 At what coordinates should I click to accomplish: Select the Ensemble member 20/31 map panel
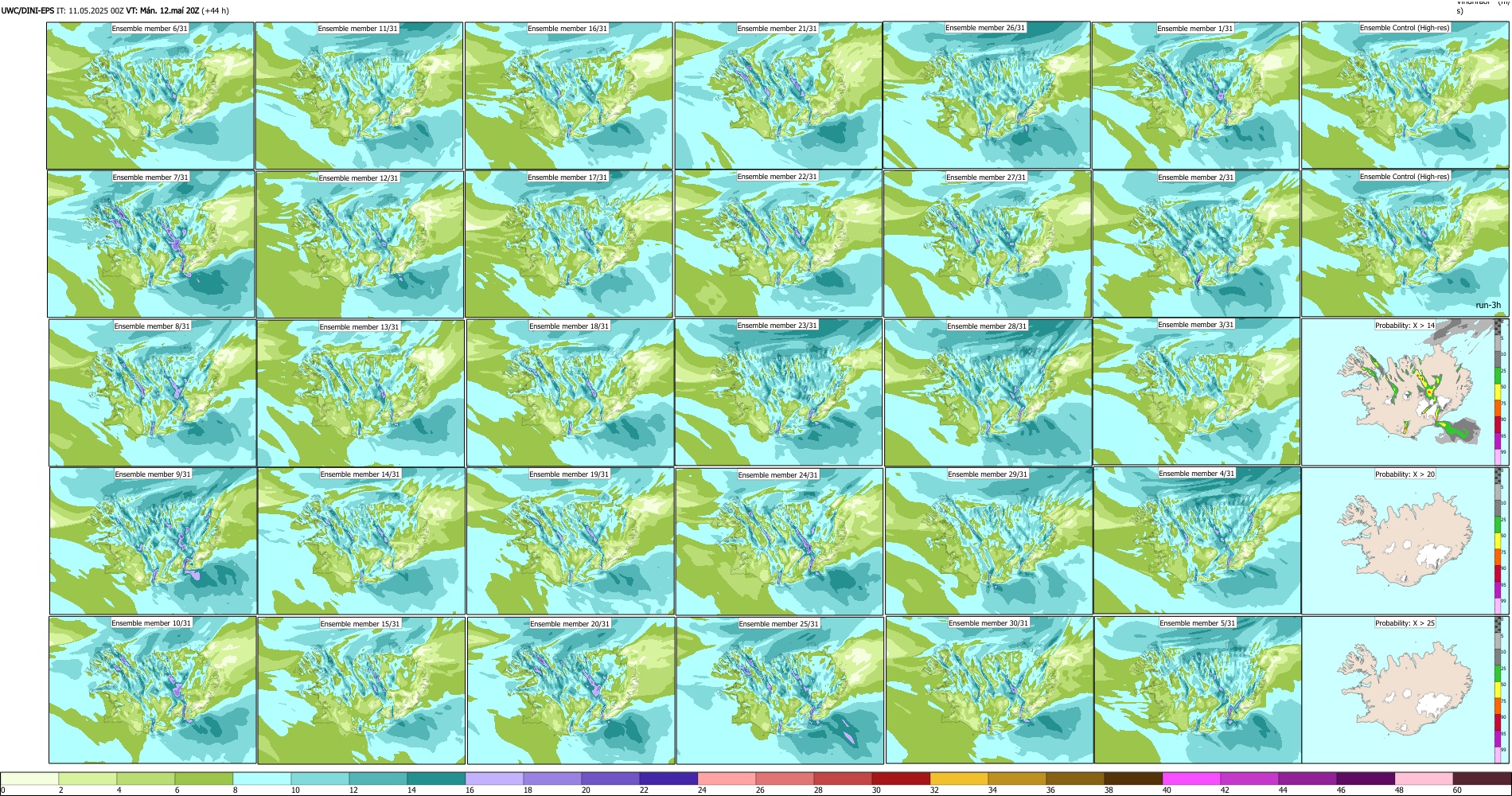tap(571, 691)
